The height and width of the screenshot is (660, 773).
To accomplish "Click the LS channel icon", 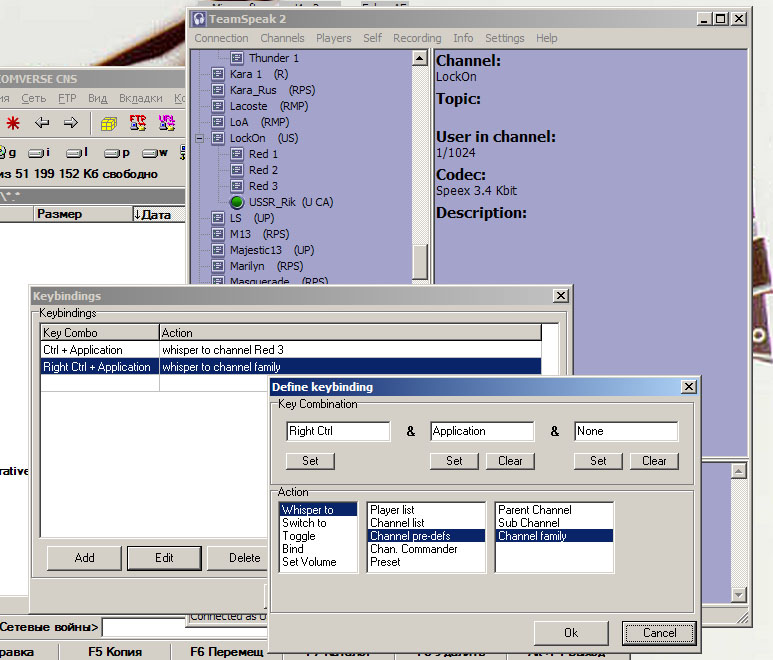I will point(218,218).
